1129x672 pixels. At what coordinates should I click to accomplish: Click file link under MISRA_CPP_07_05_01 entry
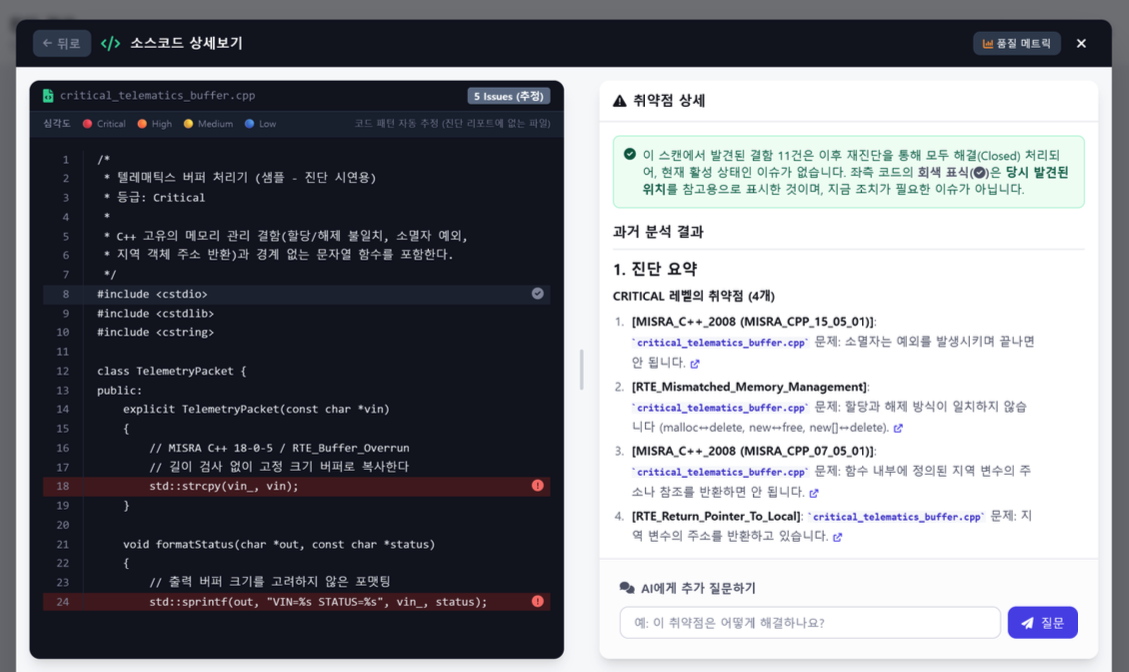pyautogui.click(x=720, y=472)
